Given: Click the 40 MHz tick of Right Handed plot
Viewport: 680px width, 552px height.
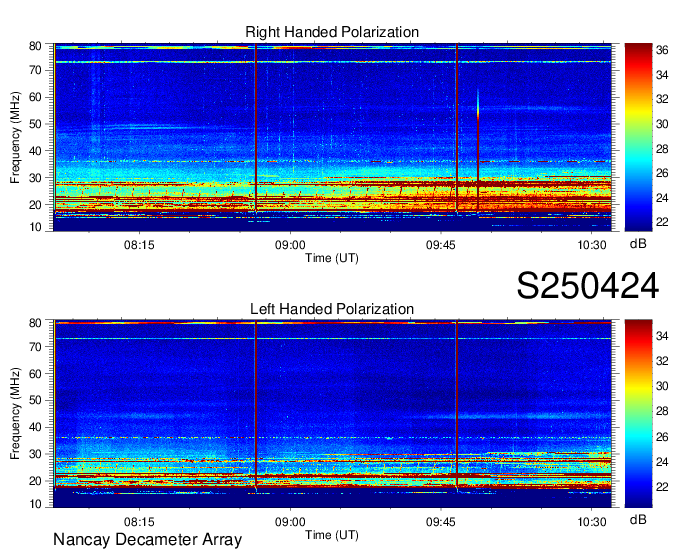Looking at the screenshot, I should 36,151.
